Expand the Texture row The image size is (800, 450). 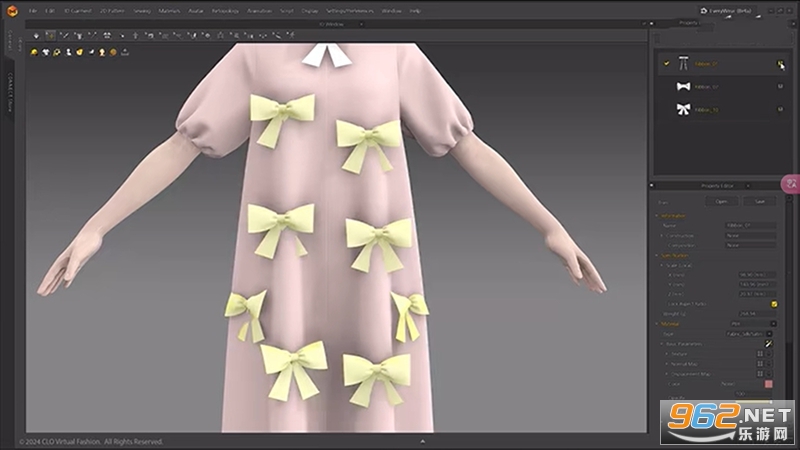[x=667, y=354]
